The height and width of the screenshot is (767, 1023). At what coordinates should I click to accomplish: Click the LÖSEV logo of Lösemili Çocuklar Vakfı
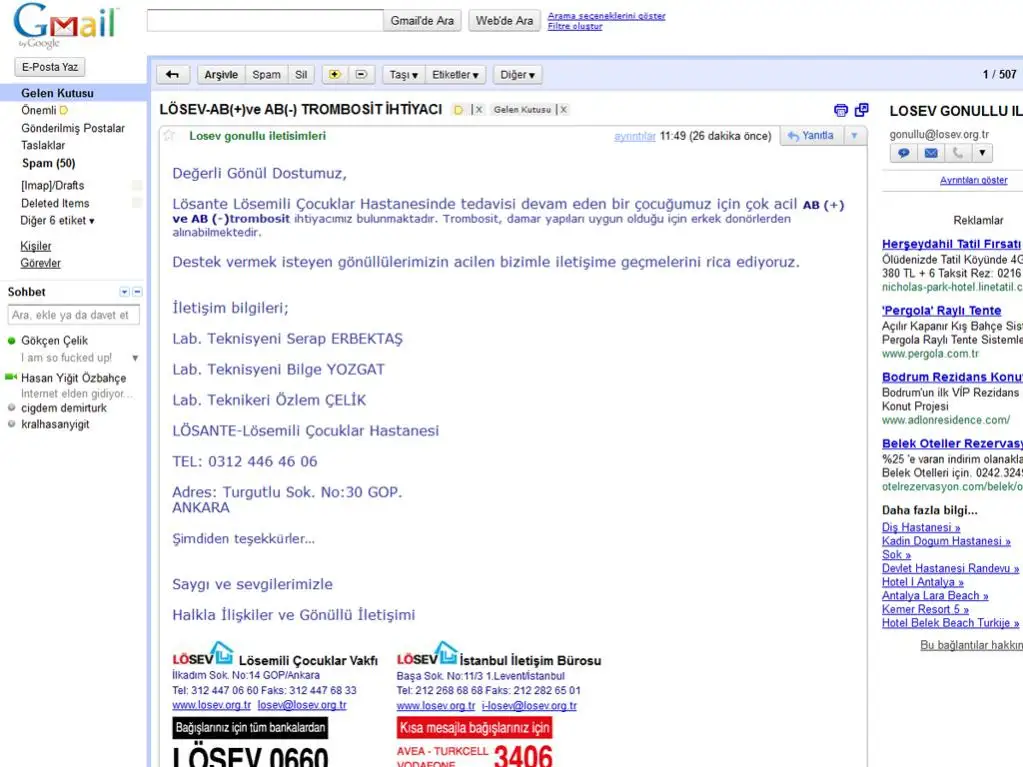coord(203,654)
